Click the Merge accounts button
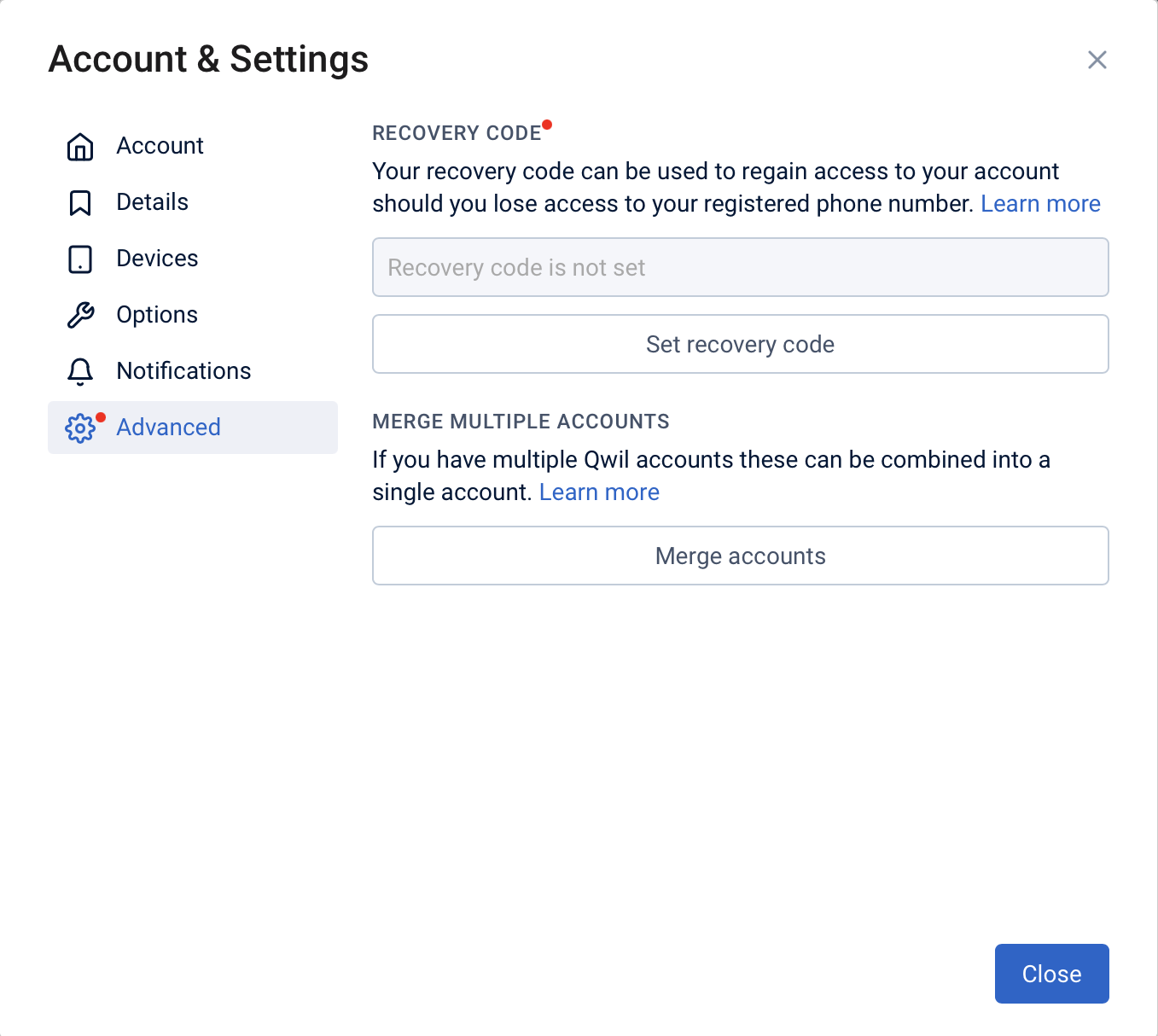Screen dimensions: 1158x1036 pos(741,556)
